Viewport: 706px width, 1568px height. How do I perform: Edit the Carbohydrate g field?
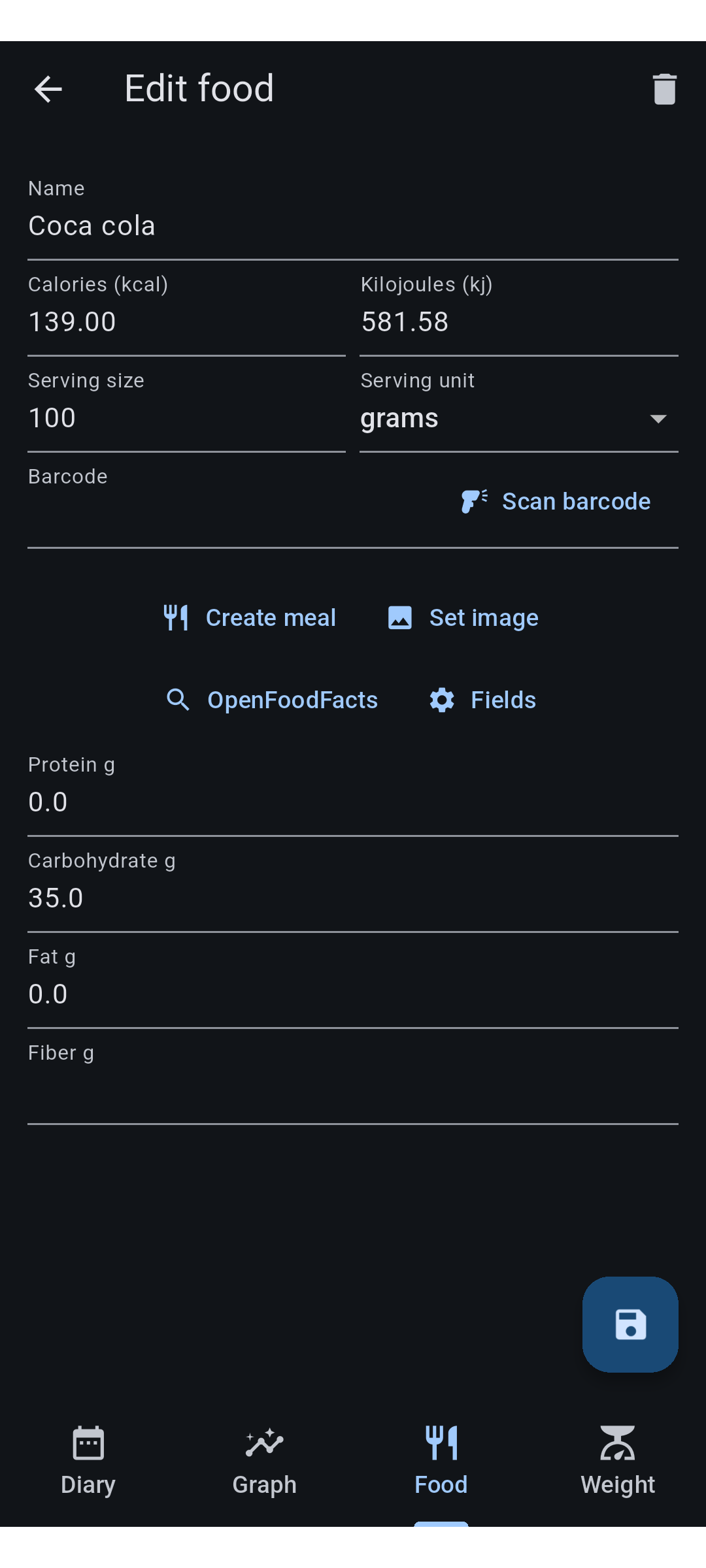(x=353, y=885)
